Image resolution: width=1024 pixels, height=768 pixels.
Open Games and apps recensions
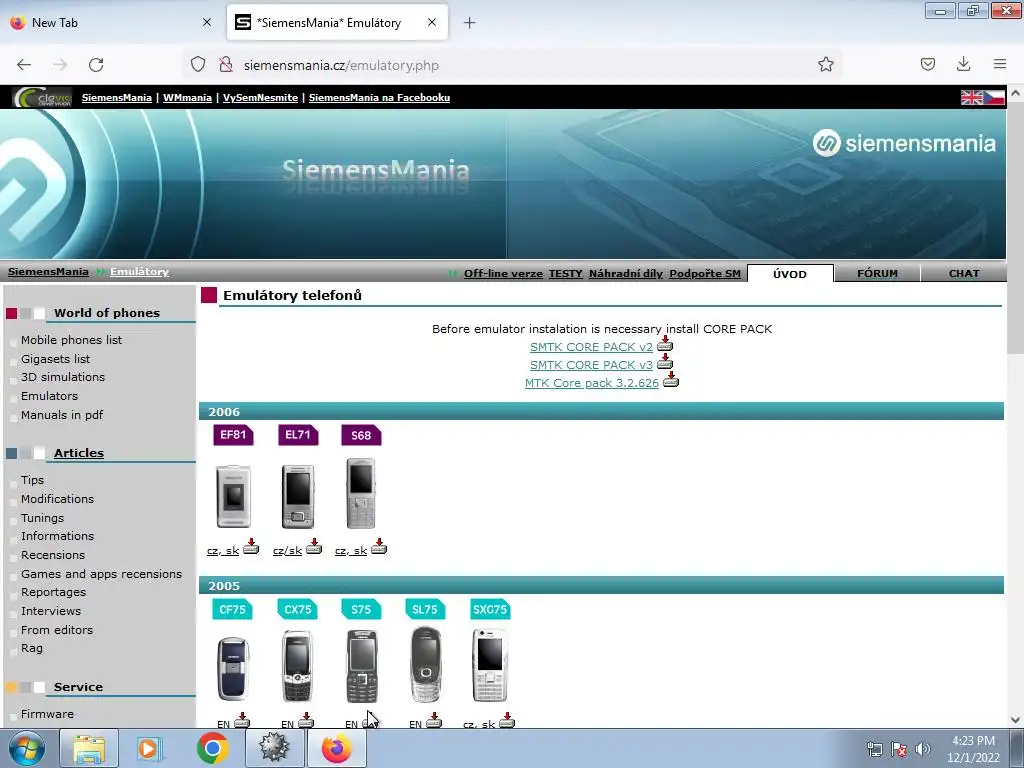pyautogui.click(x=101, y=573)
